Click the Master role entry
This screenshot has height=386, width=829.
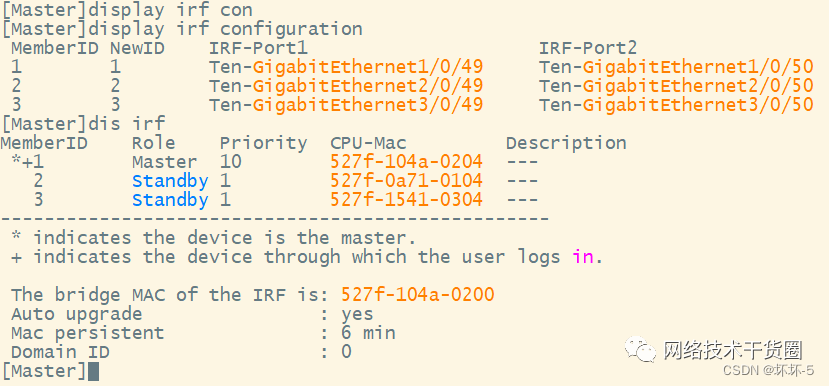tap(164, 161)
